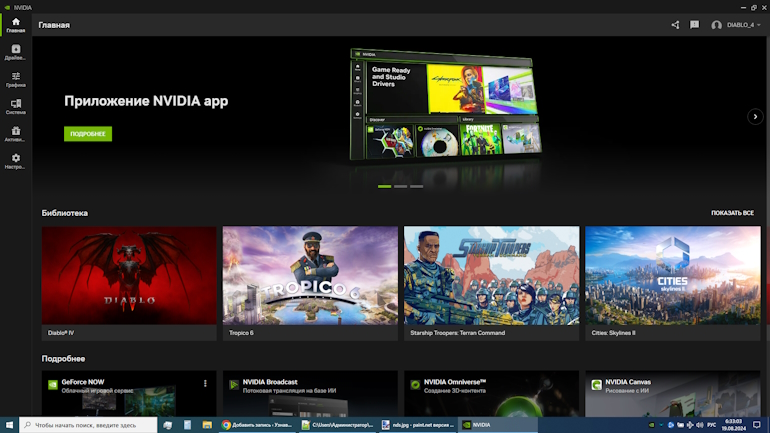
Task: Select second carousel indicator dot
Action: (401, 187)
